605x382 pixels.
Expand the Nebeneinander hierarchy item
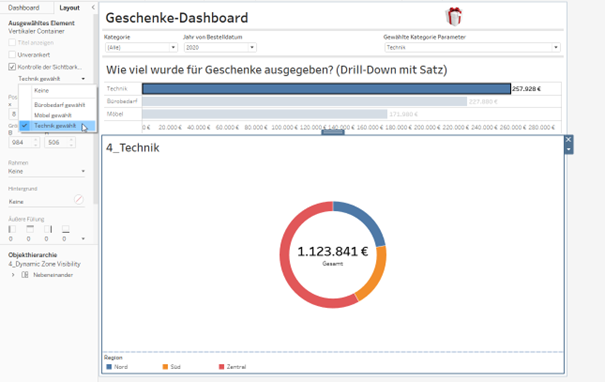[13, 275]
